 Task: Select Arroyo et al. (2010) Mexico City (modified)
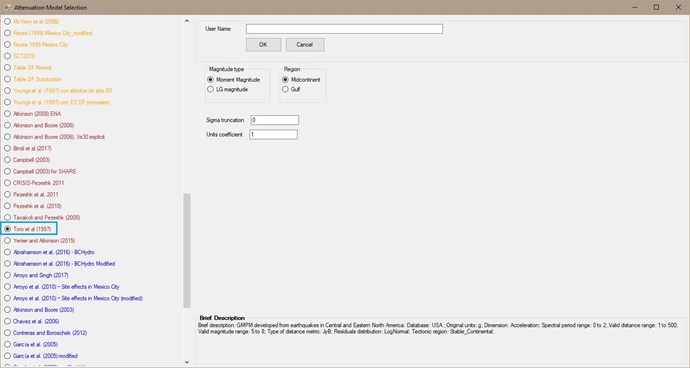(73, 298)
